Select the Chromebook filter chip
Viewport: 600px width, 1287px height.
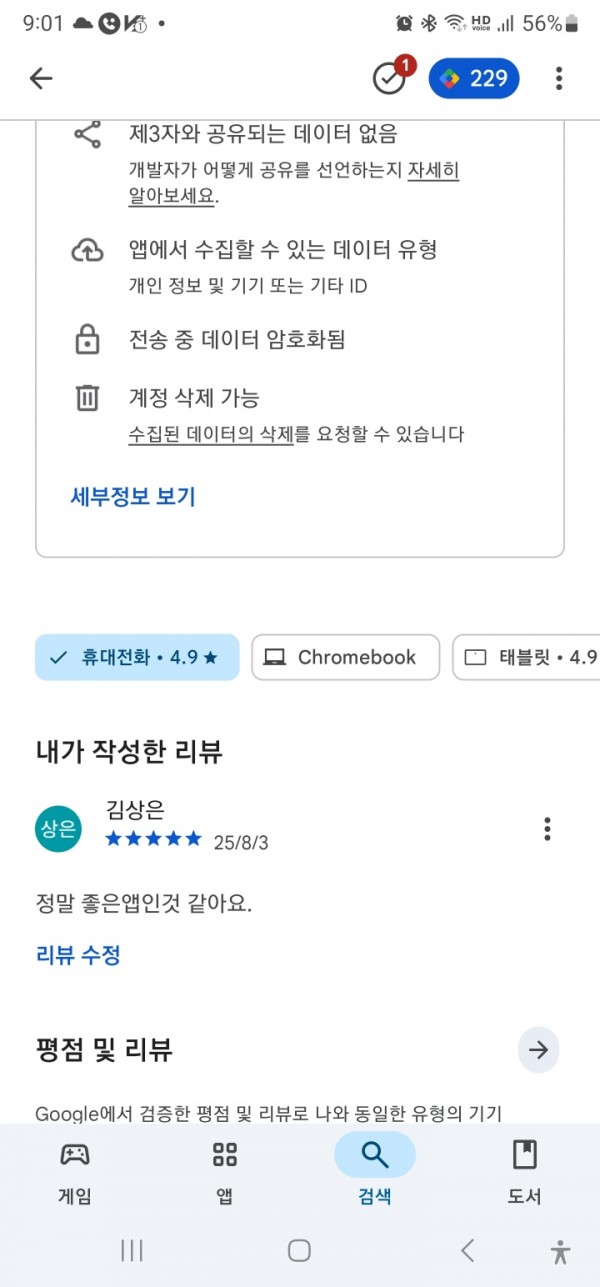coord(345,657)
